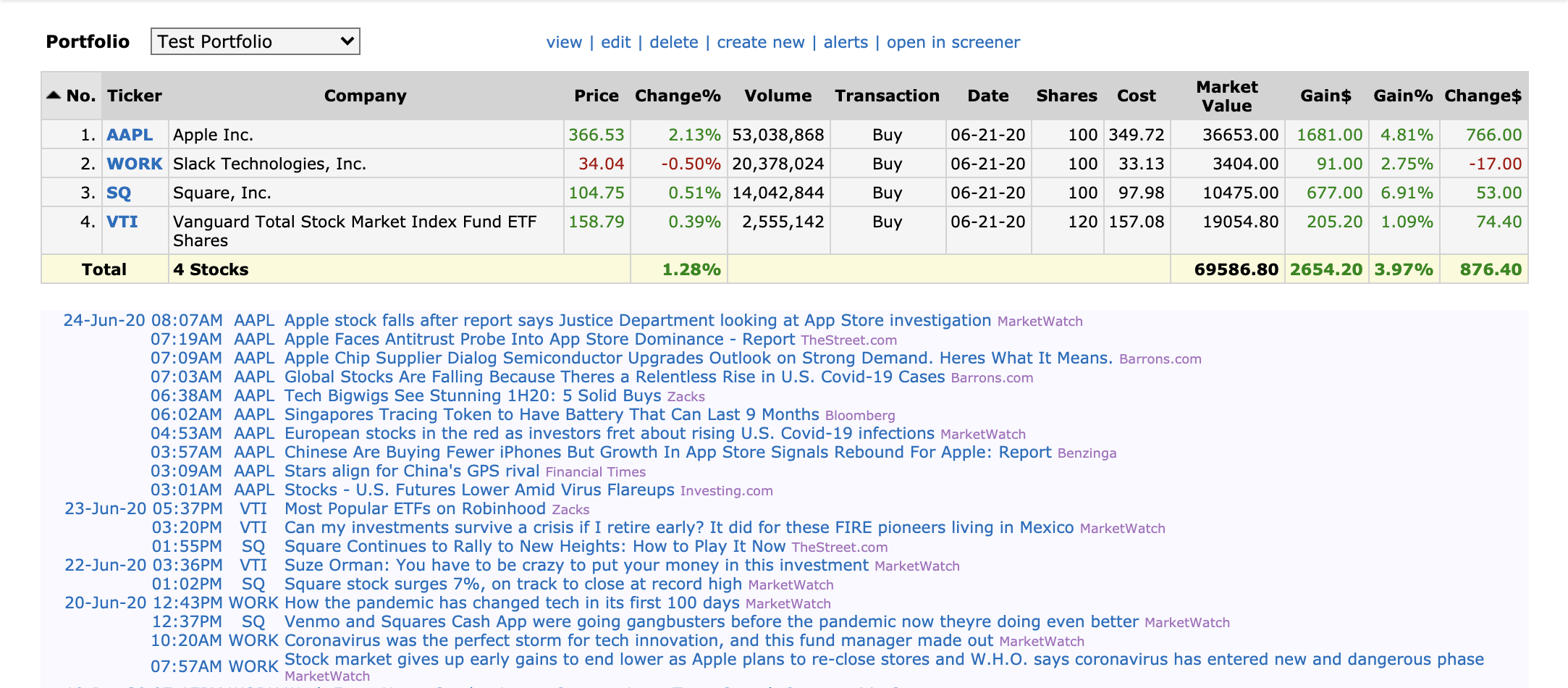1568x688 pixels.
Task: Open Global Stocks Are Falling headline
Action: coord(615,377)
